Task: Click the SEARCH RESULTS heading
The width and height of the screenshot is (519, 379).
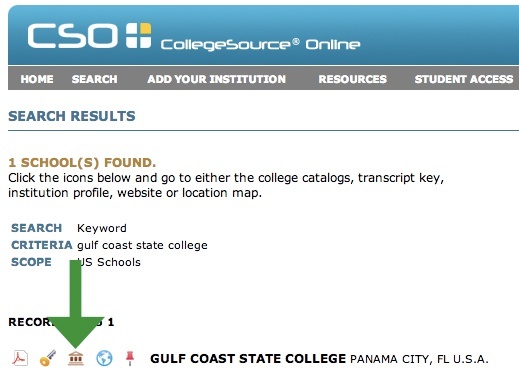Action: (x=72, y=116)
